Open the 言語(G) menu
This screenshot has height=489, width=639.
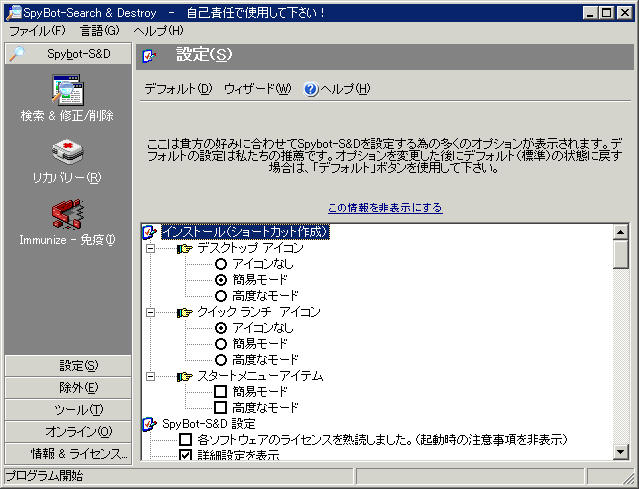100,31
